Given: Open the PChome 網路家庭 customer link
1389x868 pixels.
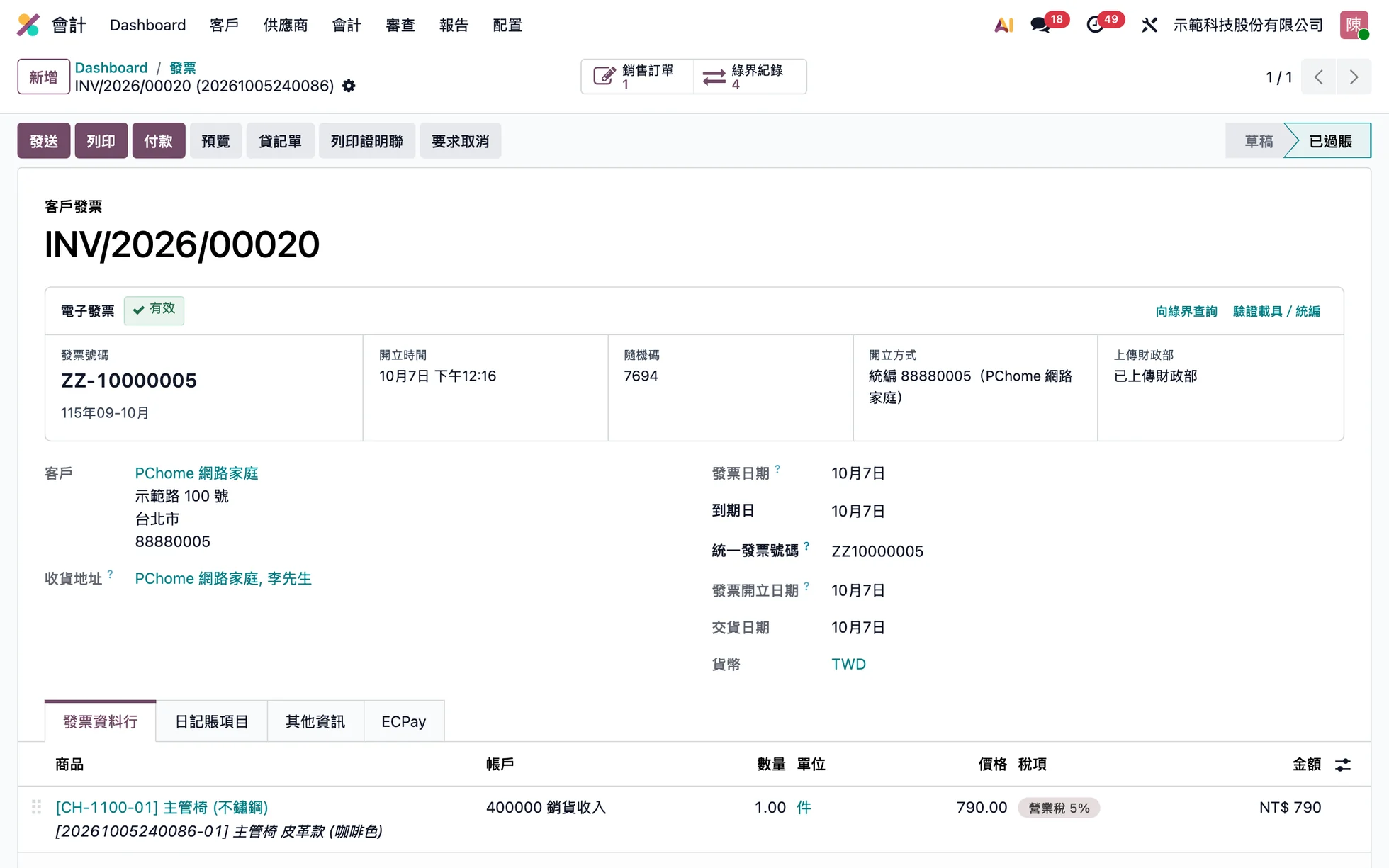Looking at the screenshot, I should click(x=196, y=473).
